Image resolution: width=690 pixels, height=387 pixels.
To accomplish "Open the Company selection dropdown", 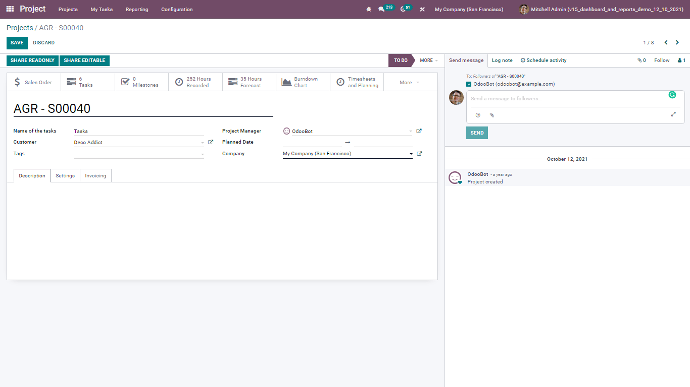I will tap(411, 154).
